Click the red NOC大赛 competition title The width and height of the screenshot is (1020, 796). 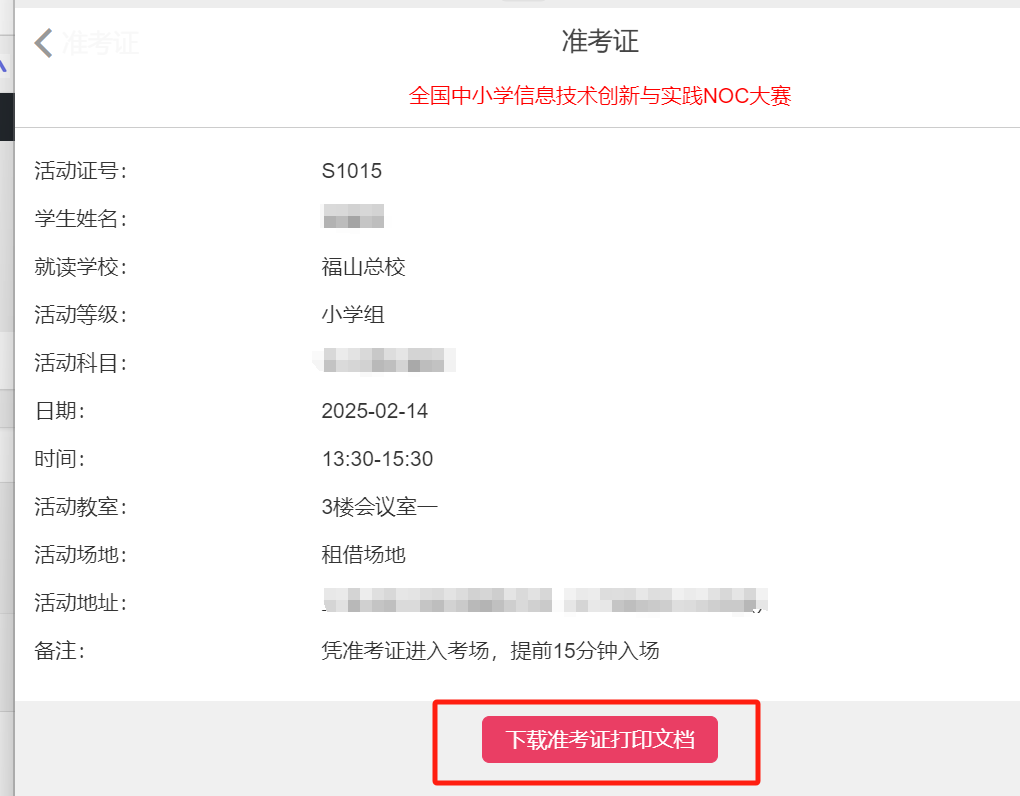(600, 96)
